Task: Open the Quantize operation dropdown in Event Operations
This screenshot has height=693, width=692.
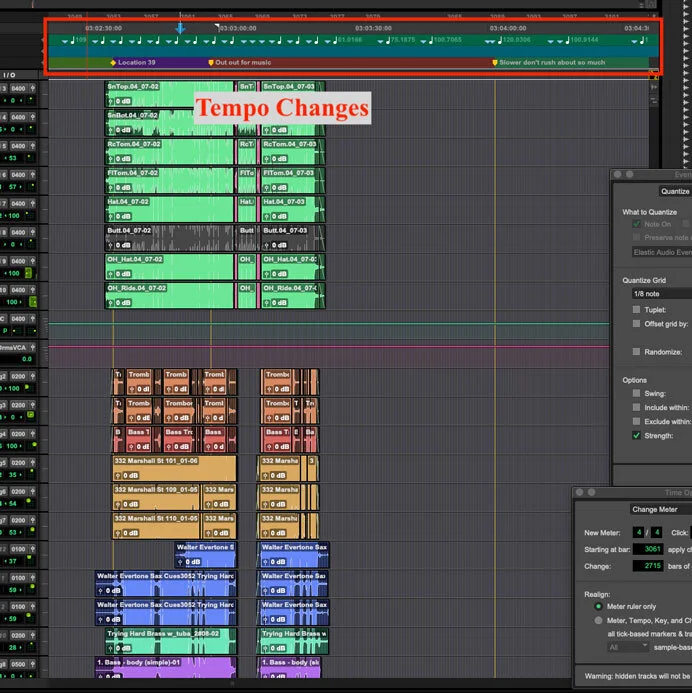Action: [x=675, y=191]
